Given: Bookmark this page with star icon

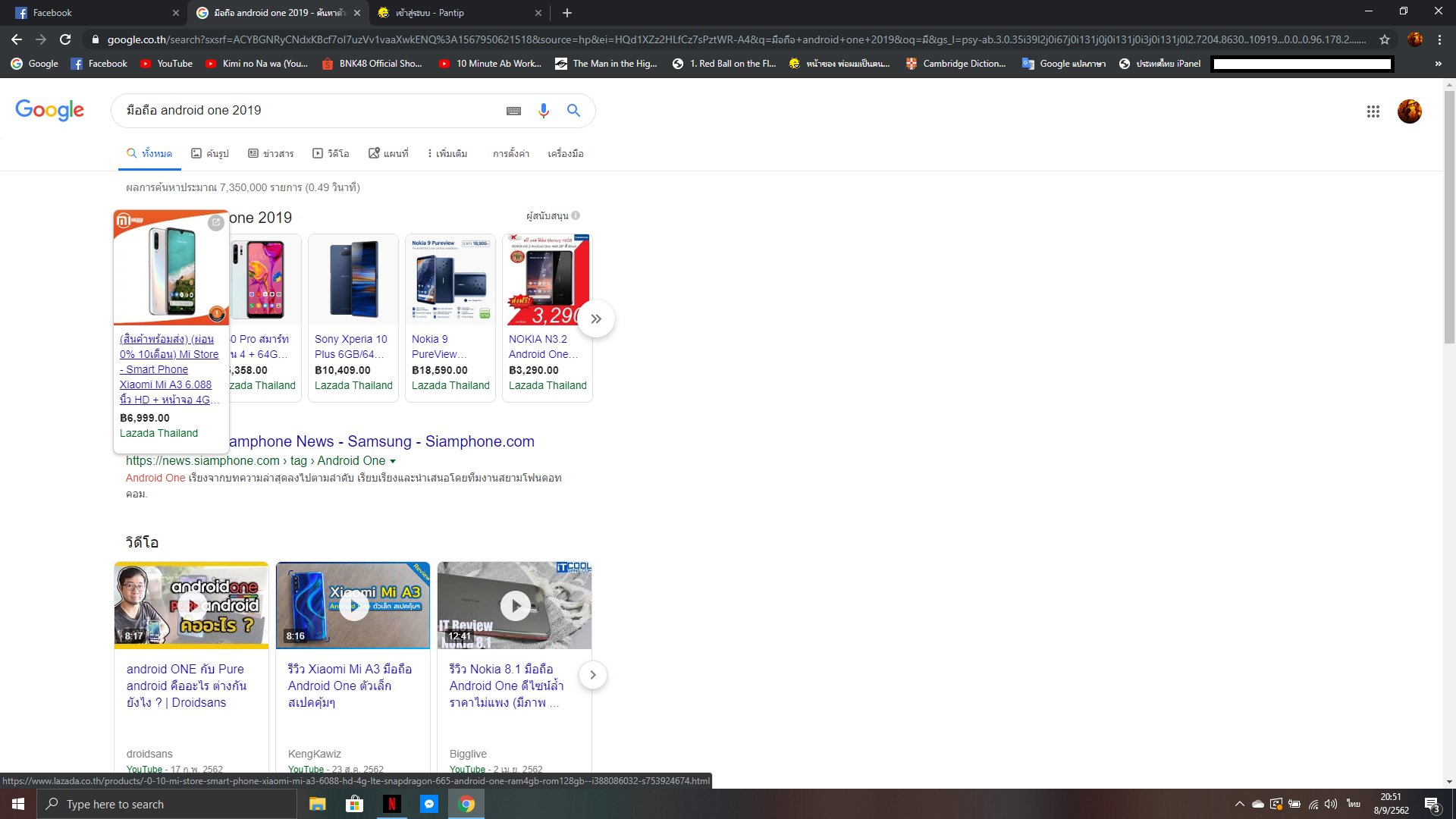Looking at the screenshot, I should (x=1385, y=39).
